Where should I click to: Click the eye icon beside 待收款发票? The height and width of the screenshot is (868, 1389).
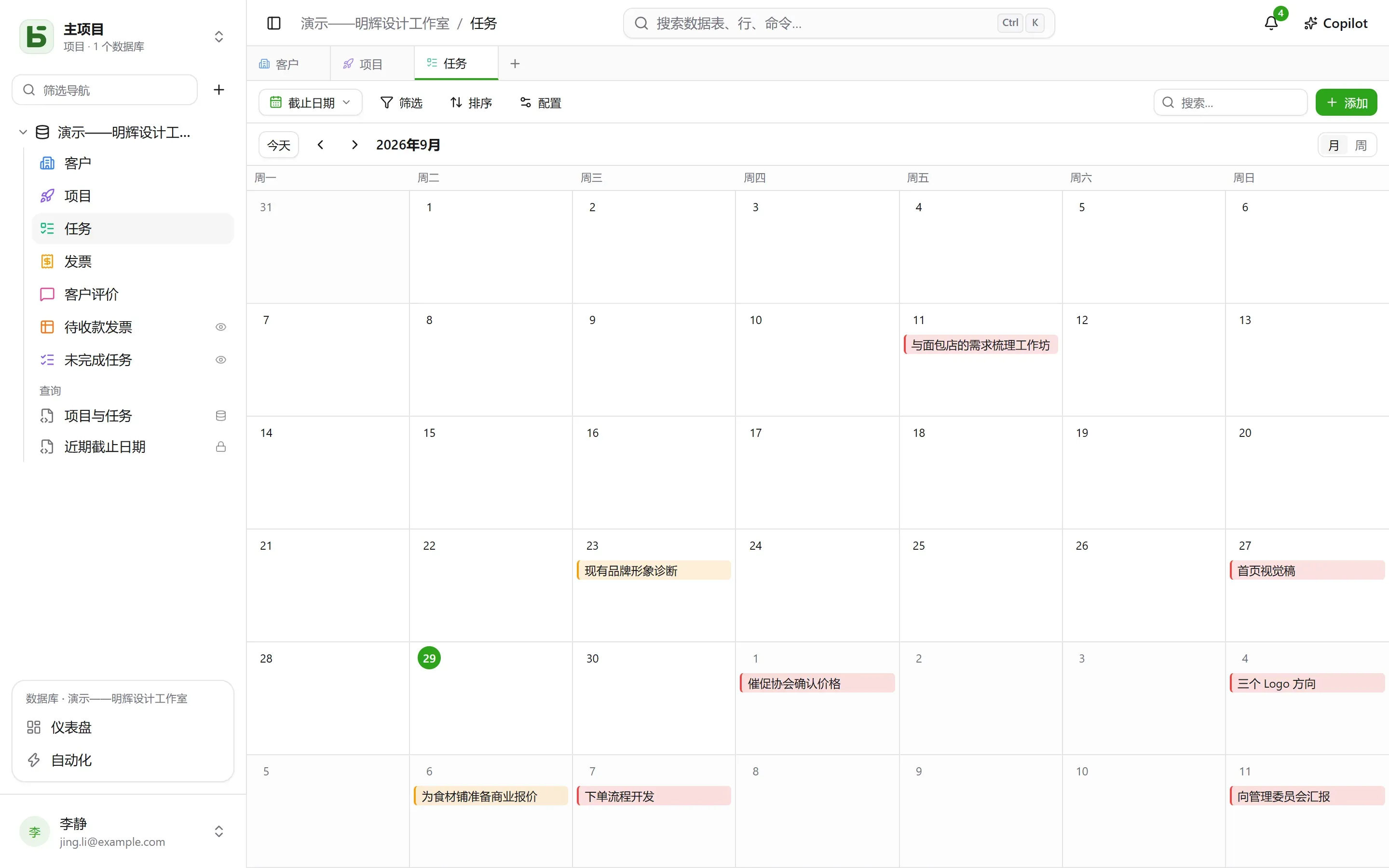220,326
